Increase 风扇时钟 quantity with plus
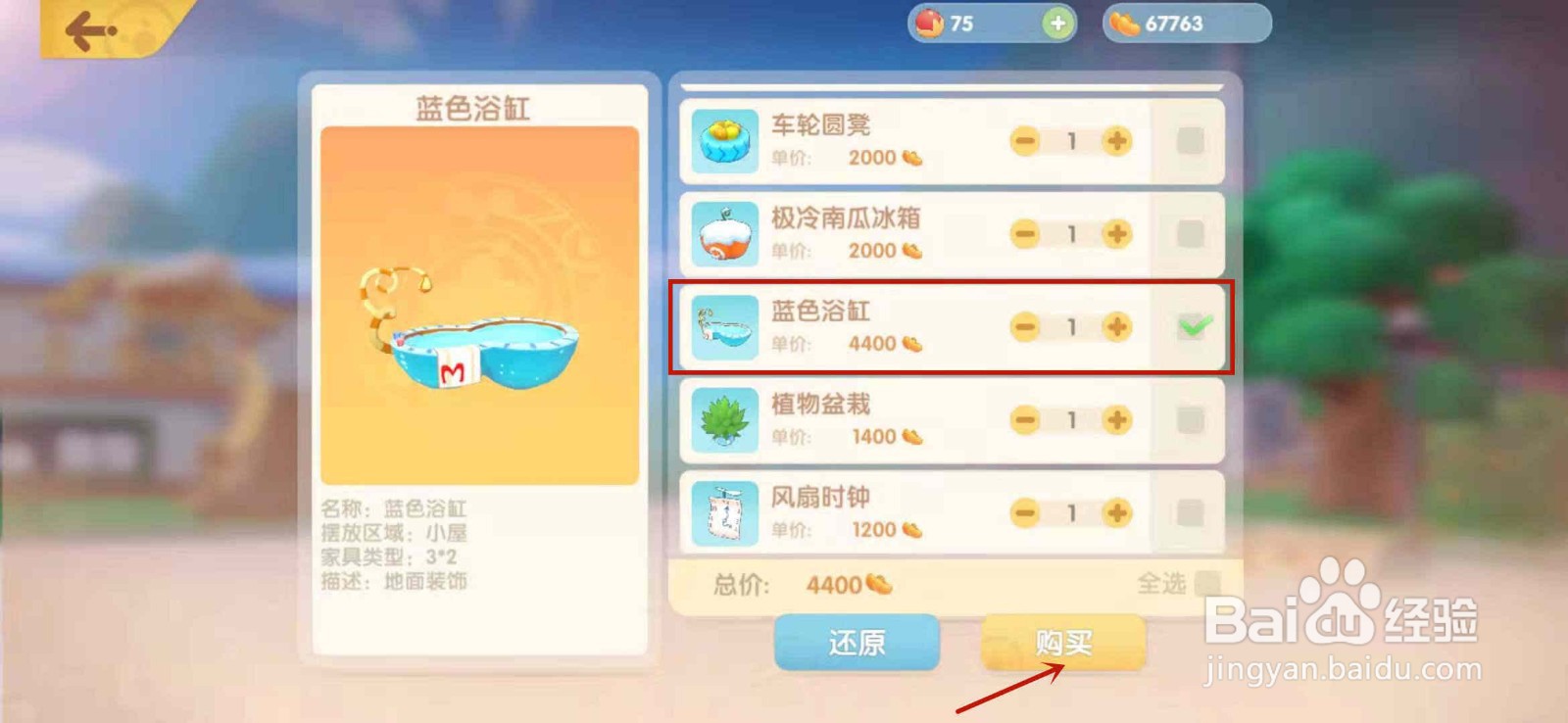This screenshot has height=723, width=1568. [x=1116, y=513]
